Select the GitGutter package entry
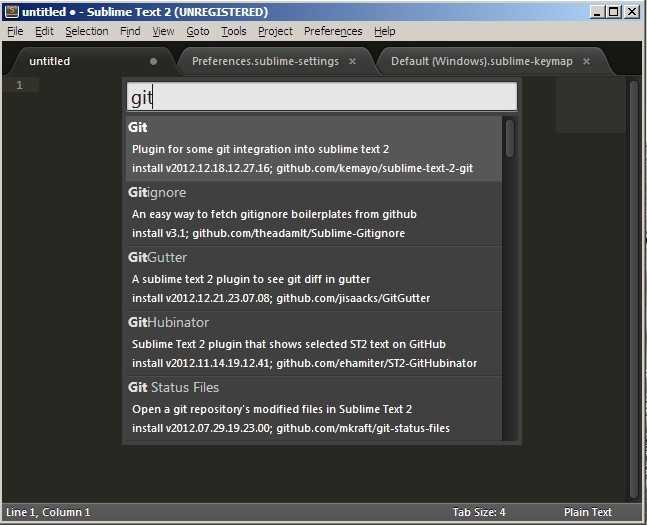 point(314,278)
